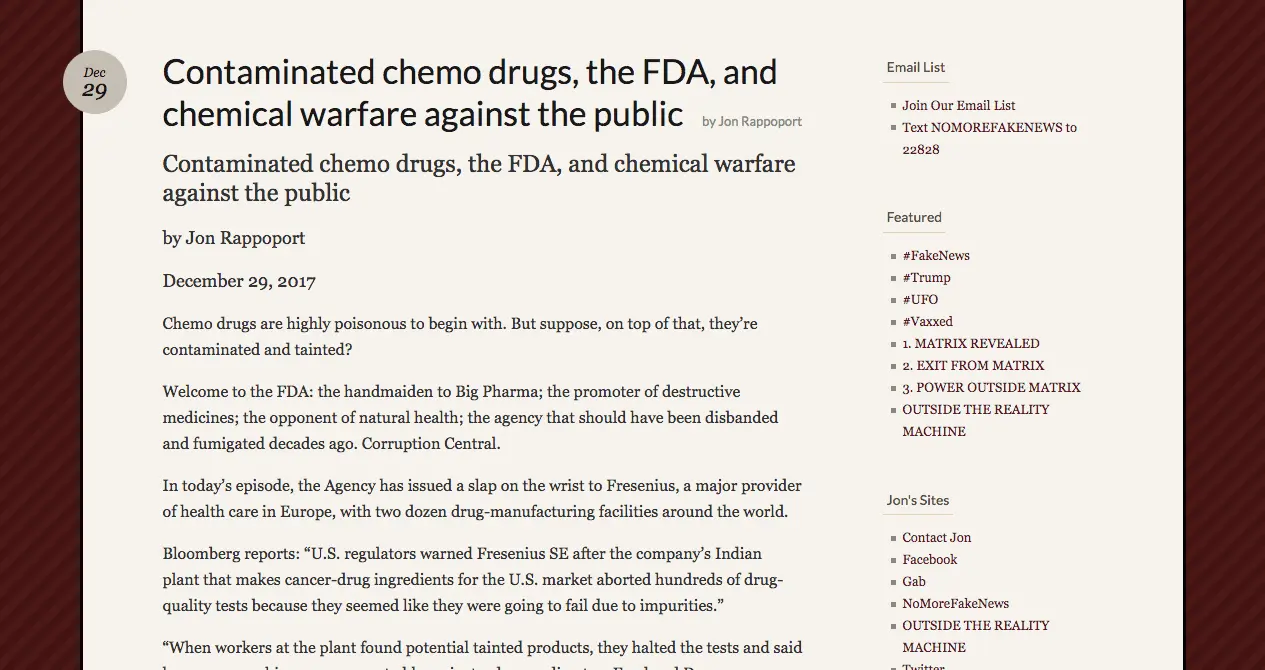Image resolution: width=1265 pixels, height=670 pixels.
Task: Click the #Vaxxed featured link
Action: pos(927,321)
